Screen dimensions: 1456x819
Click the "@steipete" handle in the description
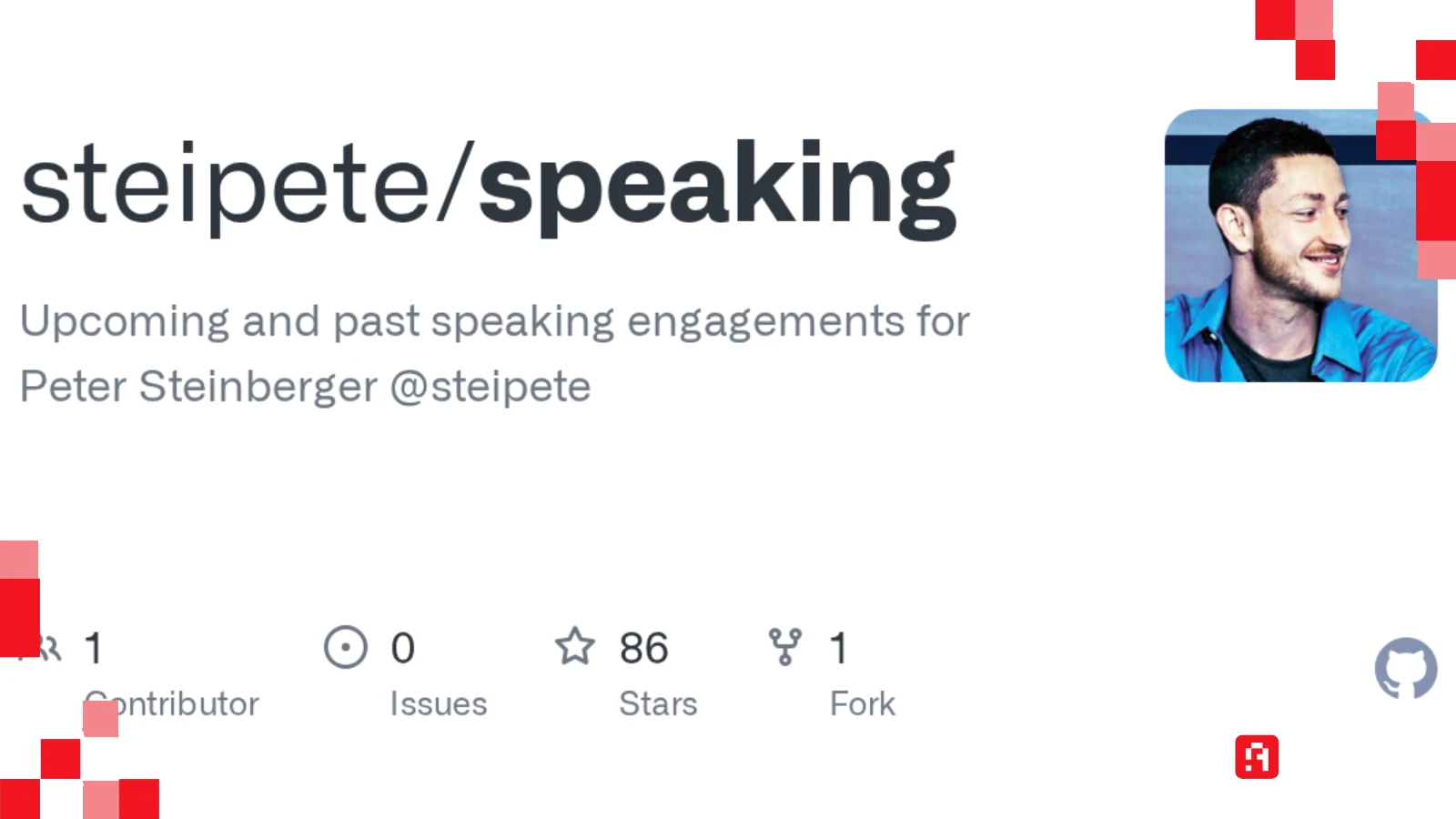(x=490, y=387)
